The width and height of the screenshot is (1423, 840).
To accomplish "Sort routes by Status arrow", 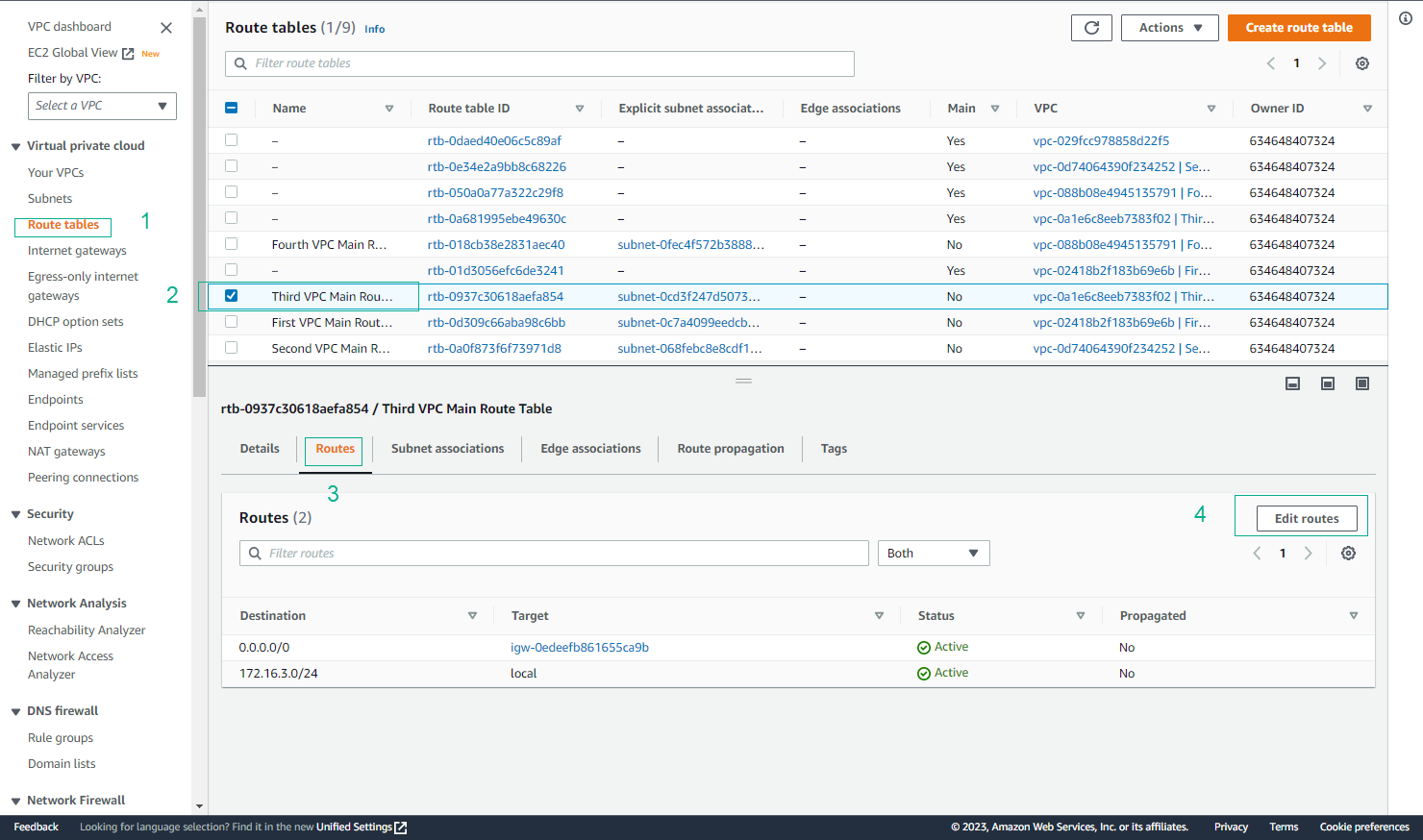I will (x=1081, y=616).
